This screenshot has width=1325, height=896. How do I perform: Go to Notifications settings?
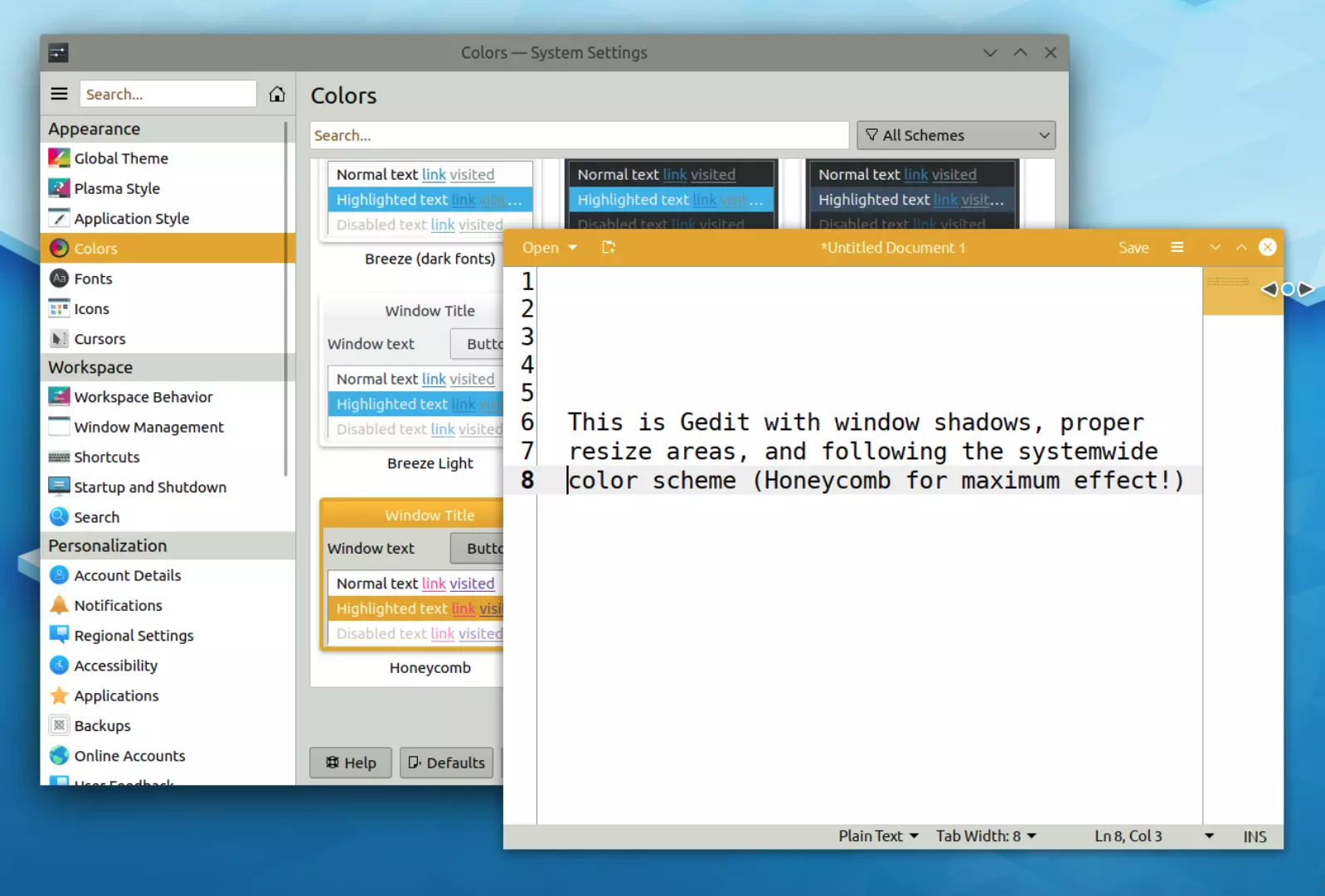[118, 606]
